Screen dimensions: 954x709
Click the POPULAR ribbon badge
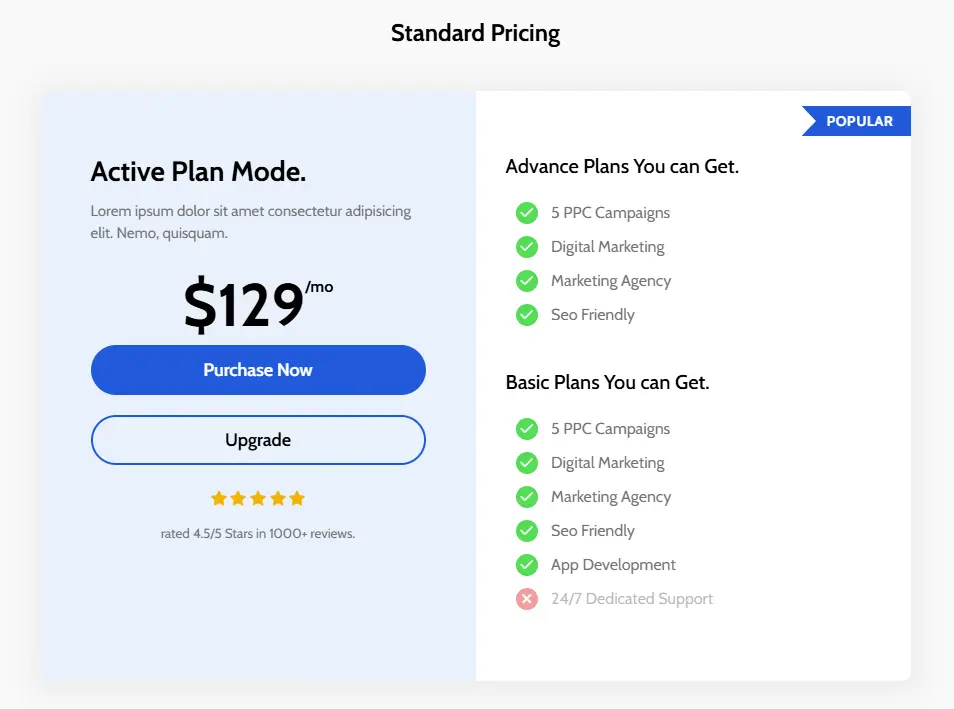(x=858, y=121)
